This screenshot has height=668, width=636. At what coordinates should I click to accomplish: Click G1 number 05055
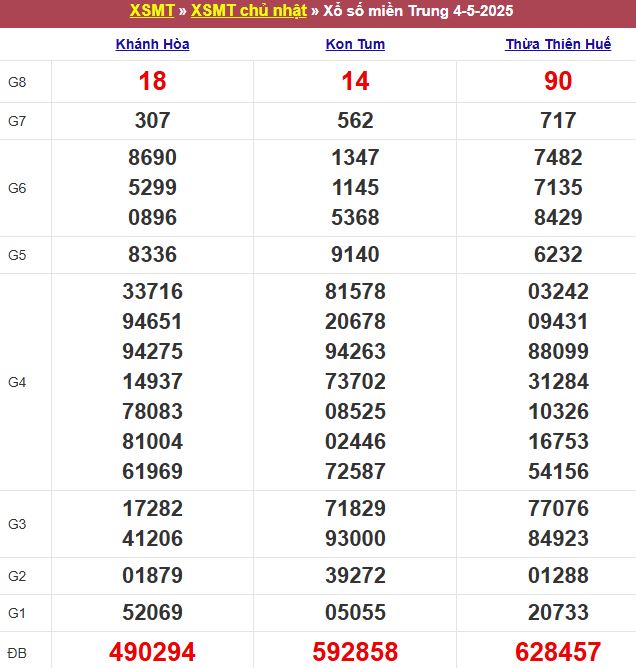355,612
